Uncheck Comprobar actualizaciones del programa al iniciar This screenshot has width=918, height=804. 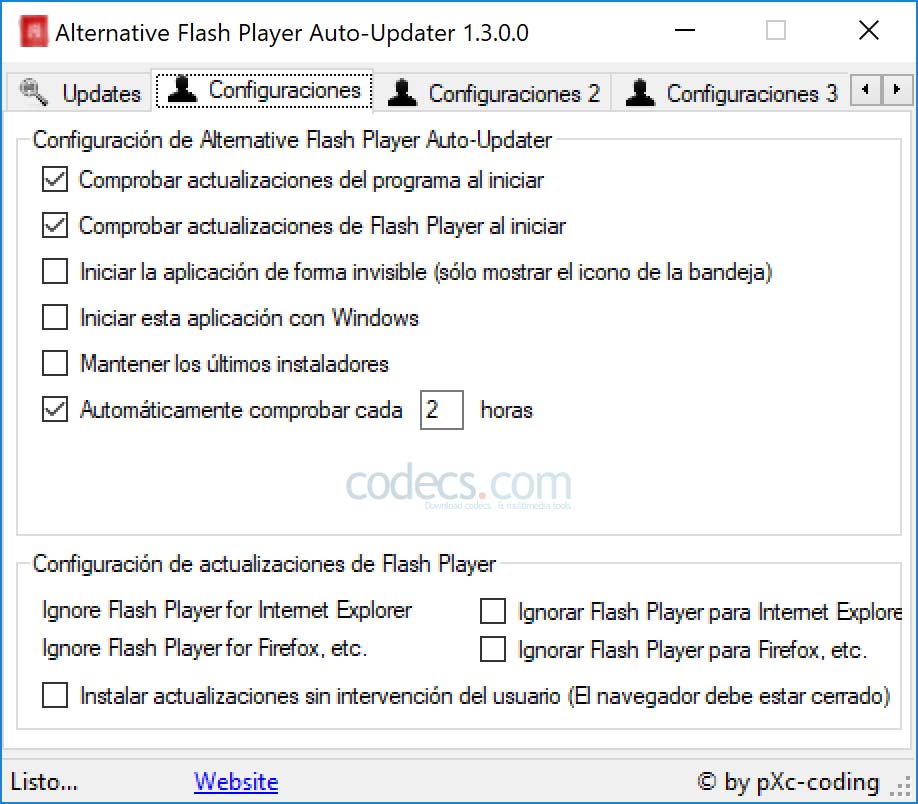(55, 179)
